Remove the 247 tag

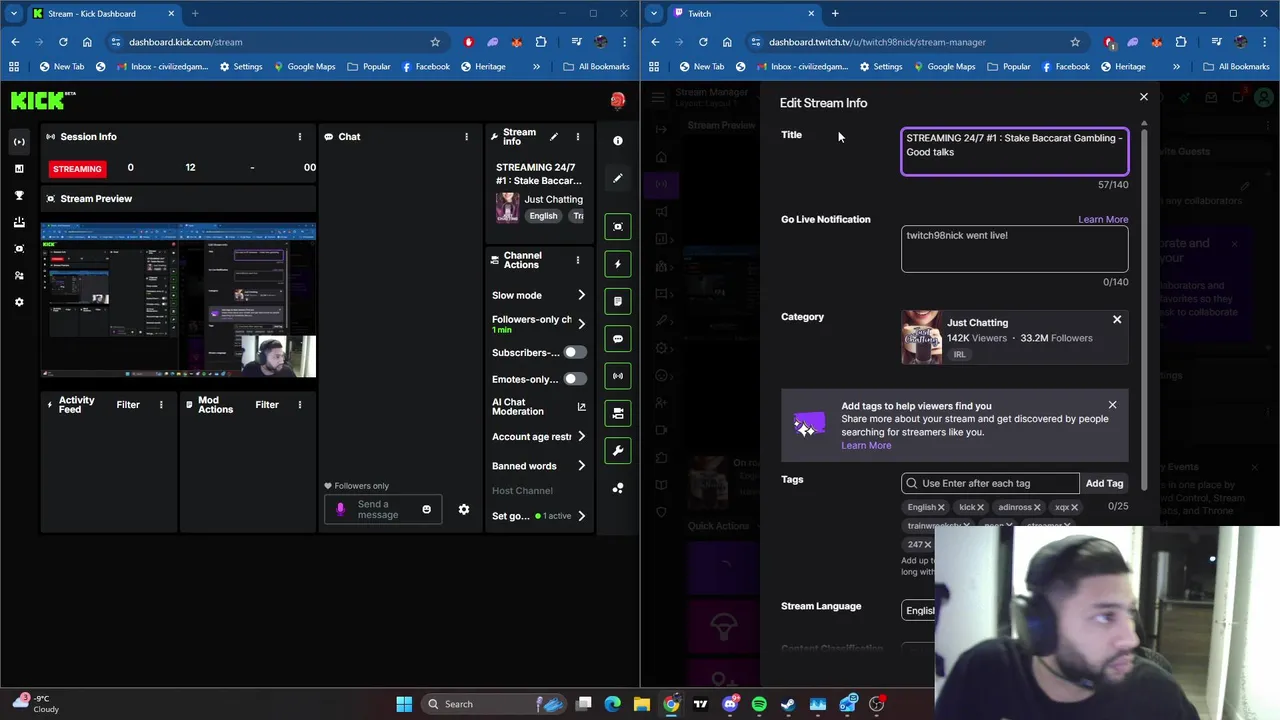point(927,545)
